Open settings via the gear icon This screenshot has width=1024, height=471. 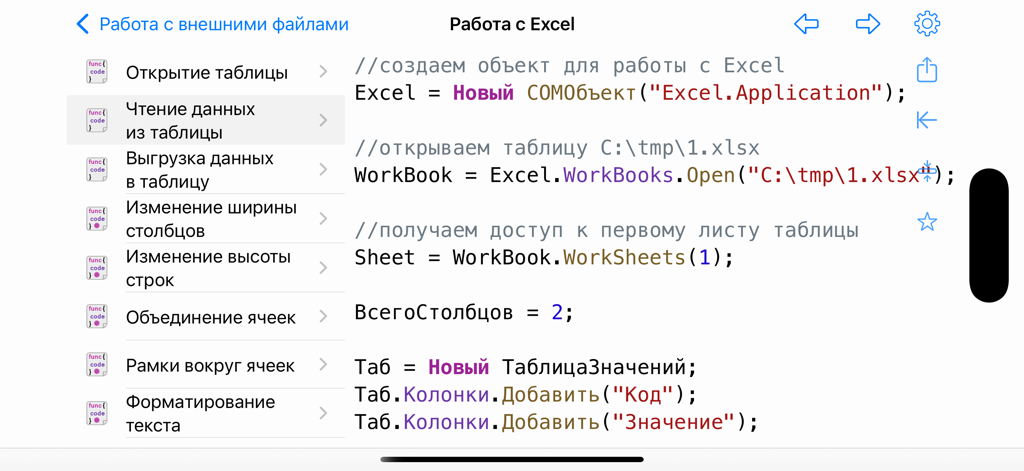click(927, 24)
